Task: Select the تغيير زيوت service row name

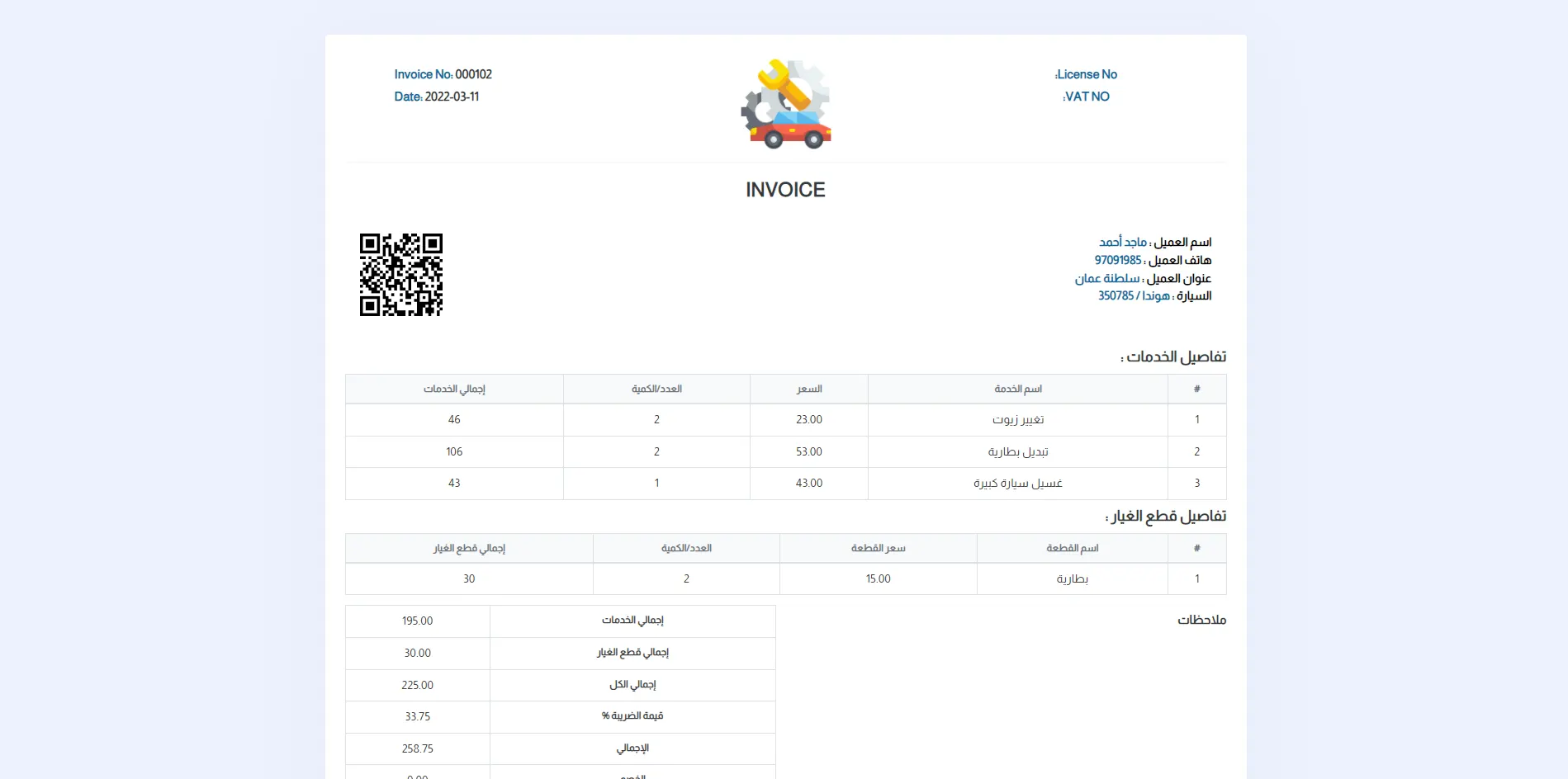Action: point(1017,420)
